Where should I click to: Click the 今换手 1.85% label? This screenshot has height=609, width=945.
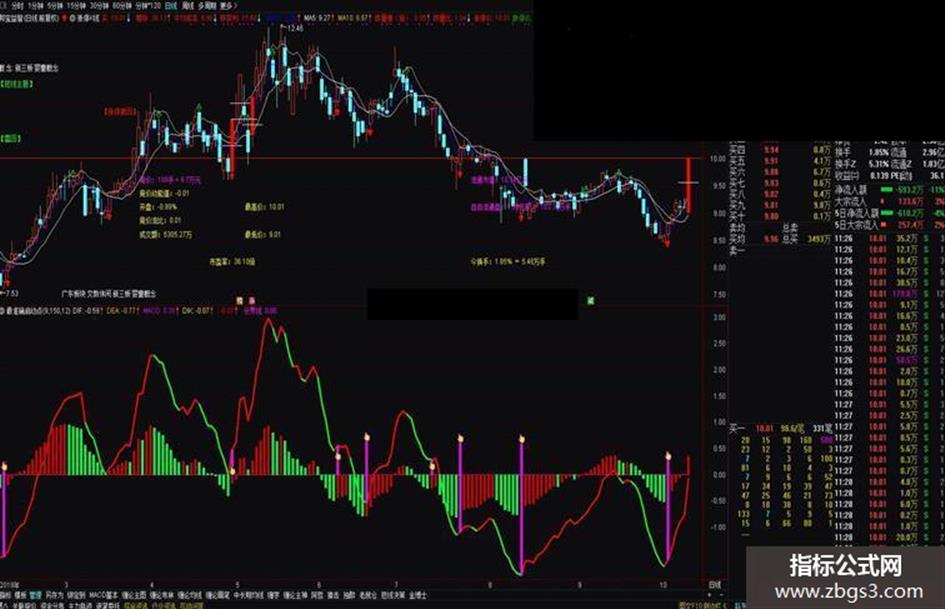coord(507,262)
